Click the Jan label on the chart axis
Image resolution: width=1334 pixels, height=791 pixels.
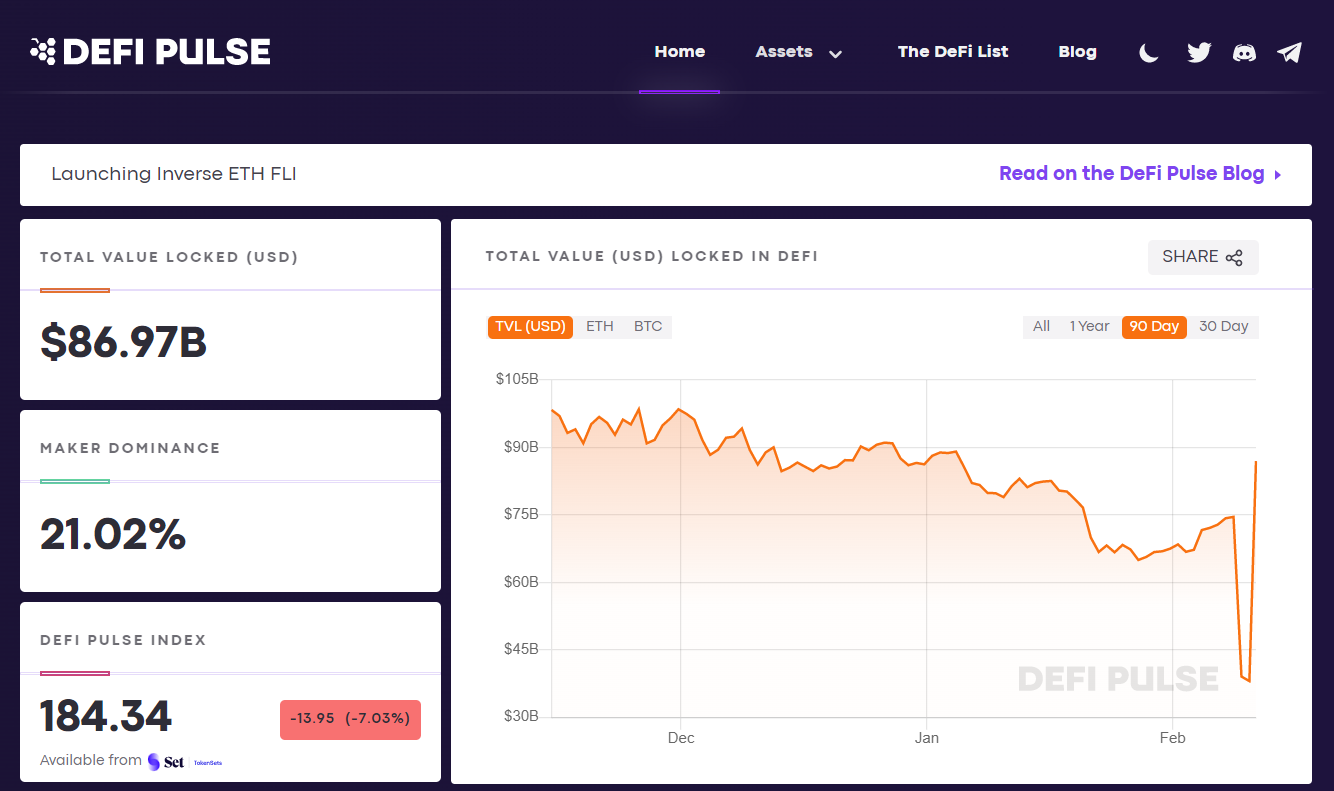pos(927,738)
